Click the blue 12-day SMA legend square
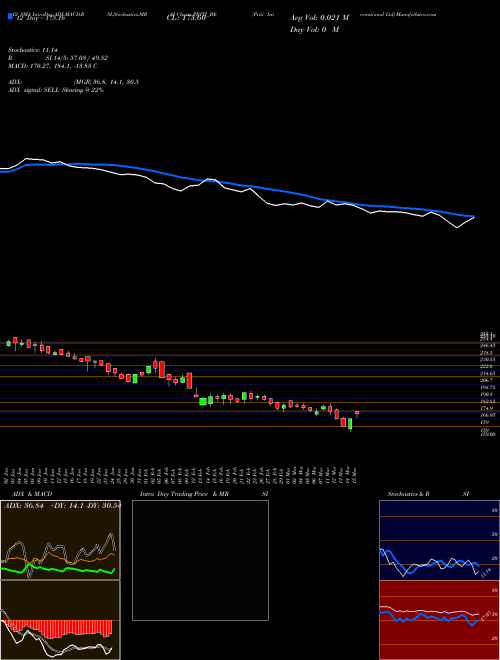Viewport: 500px width, 660px height. tap(10, 16)
